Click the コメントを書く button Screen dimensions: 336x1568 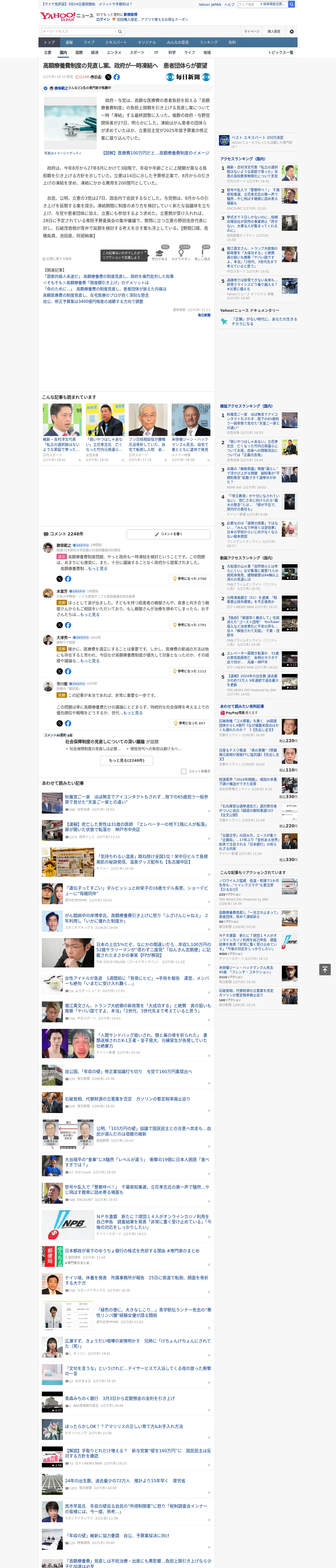[x=168, y=534]
